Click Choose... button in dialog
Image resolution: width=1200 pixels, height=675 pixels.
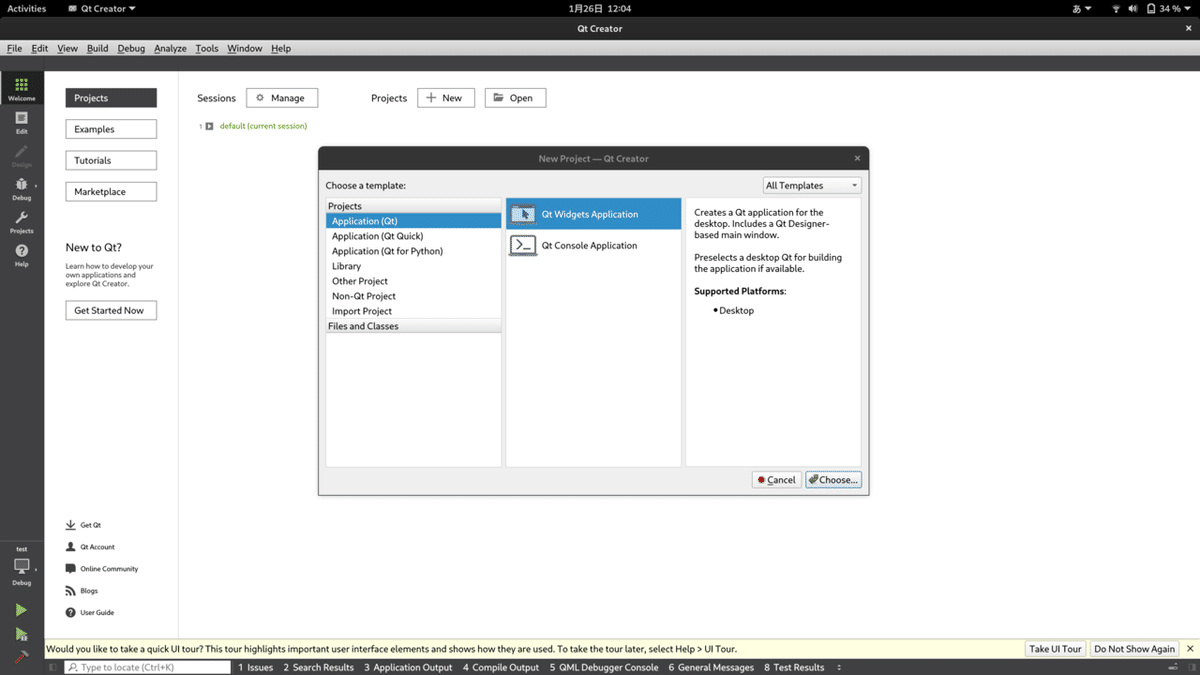coord(833,480)
